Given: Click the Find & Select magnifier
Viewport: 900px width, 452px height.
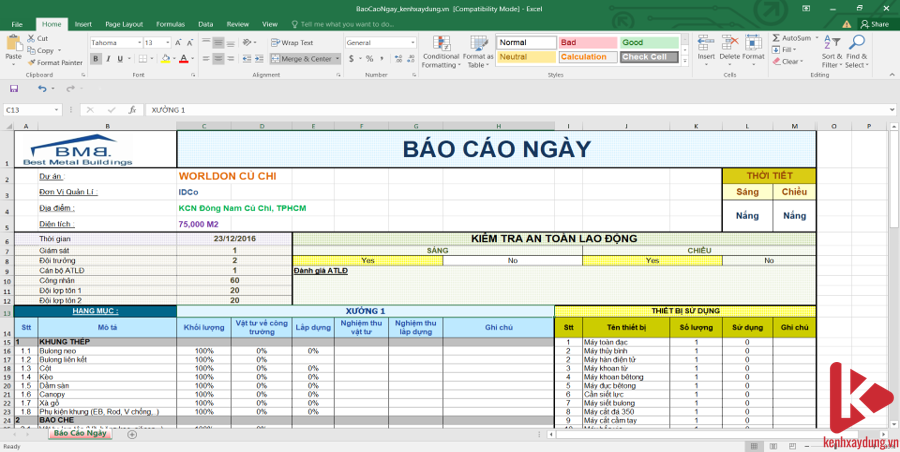Looking at the screenshot, I should point(856,52).
